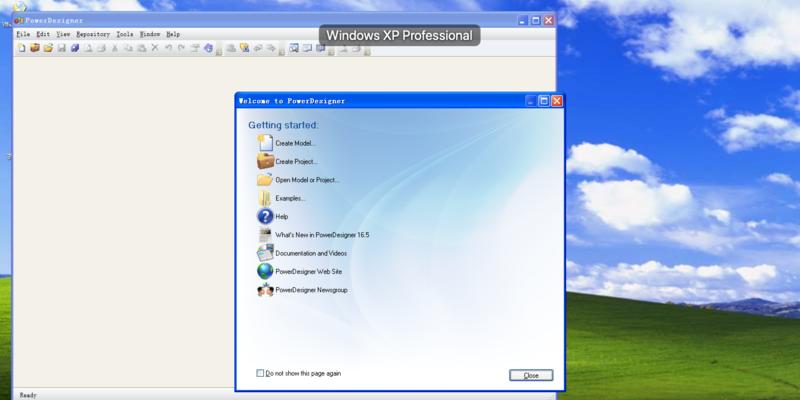Open the Help menu in menu bar
This screenshot has width=800, height=400.
(173, 34)
